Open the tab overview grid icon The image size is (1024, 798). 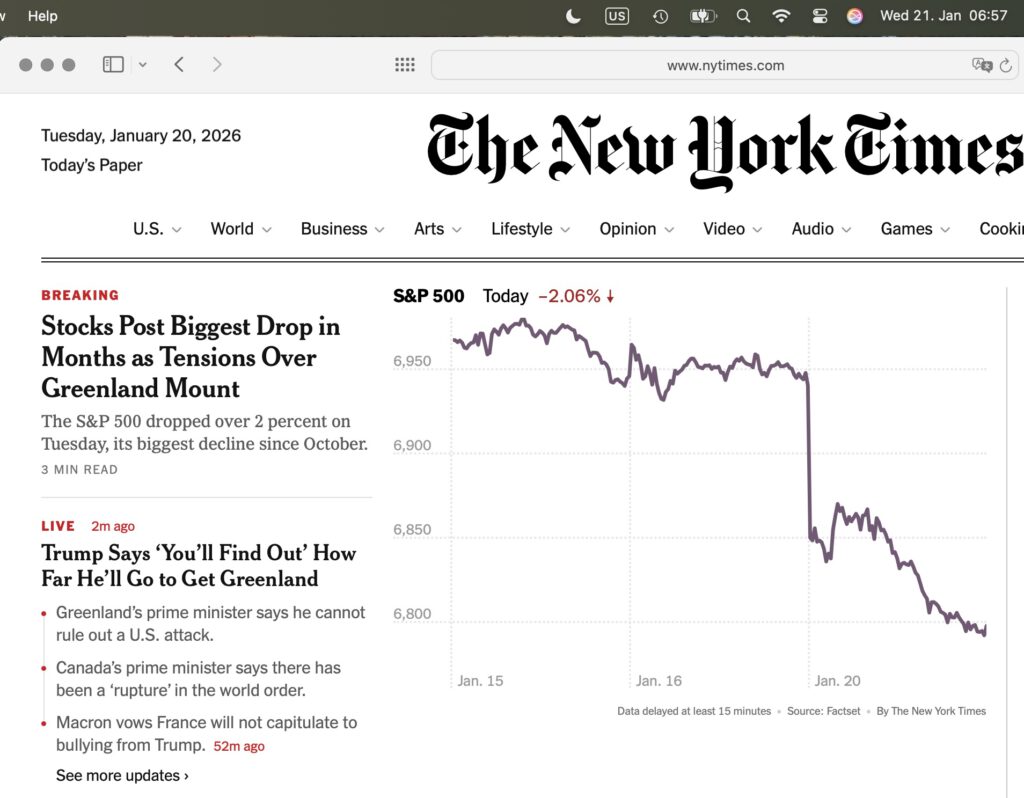405,65
